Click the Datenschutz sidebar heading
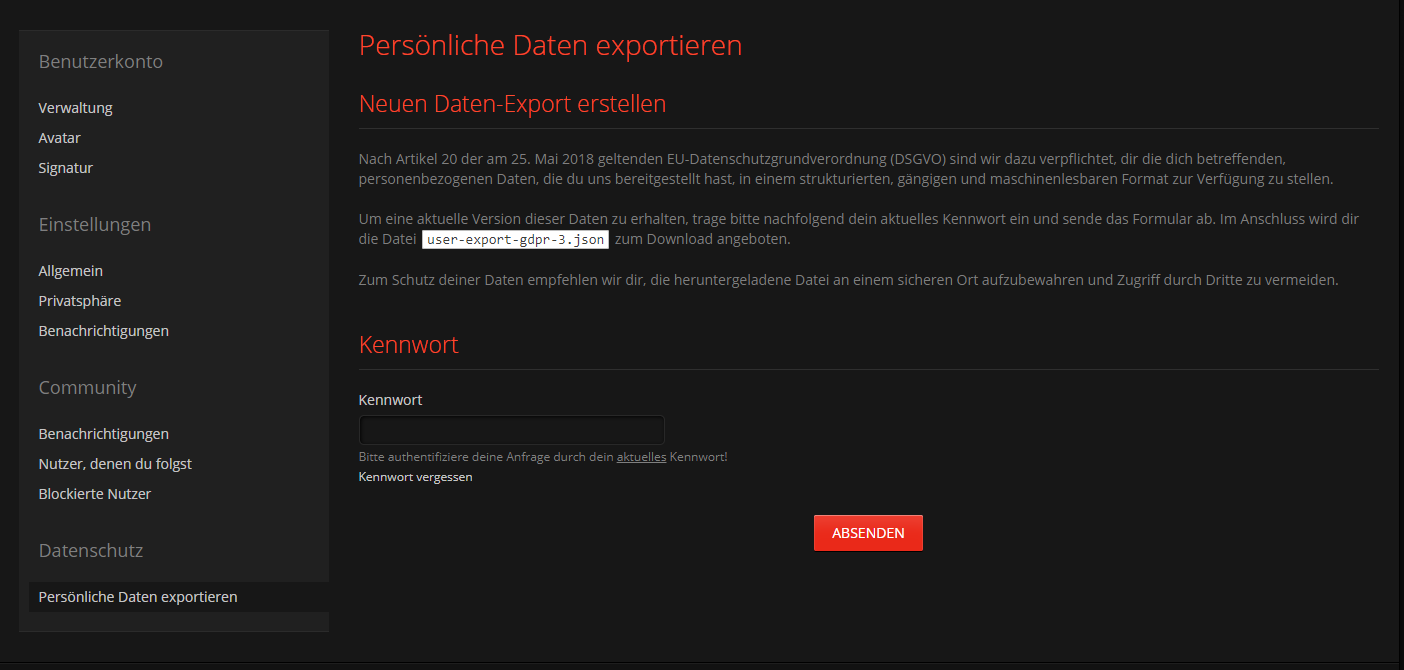 (90, 551)
